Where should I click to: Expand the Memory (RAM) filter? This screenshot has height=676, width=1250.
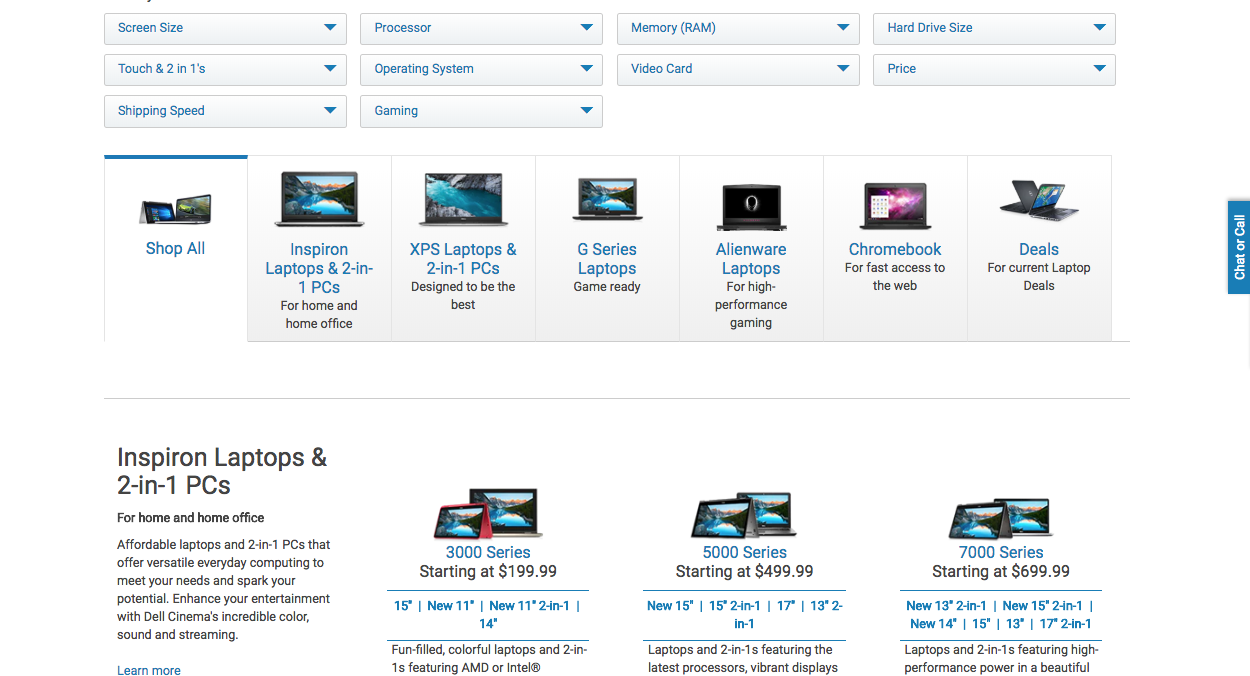(x=738, y=28)
